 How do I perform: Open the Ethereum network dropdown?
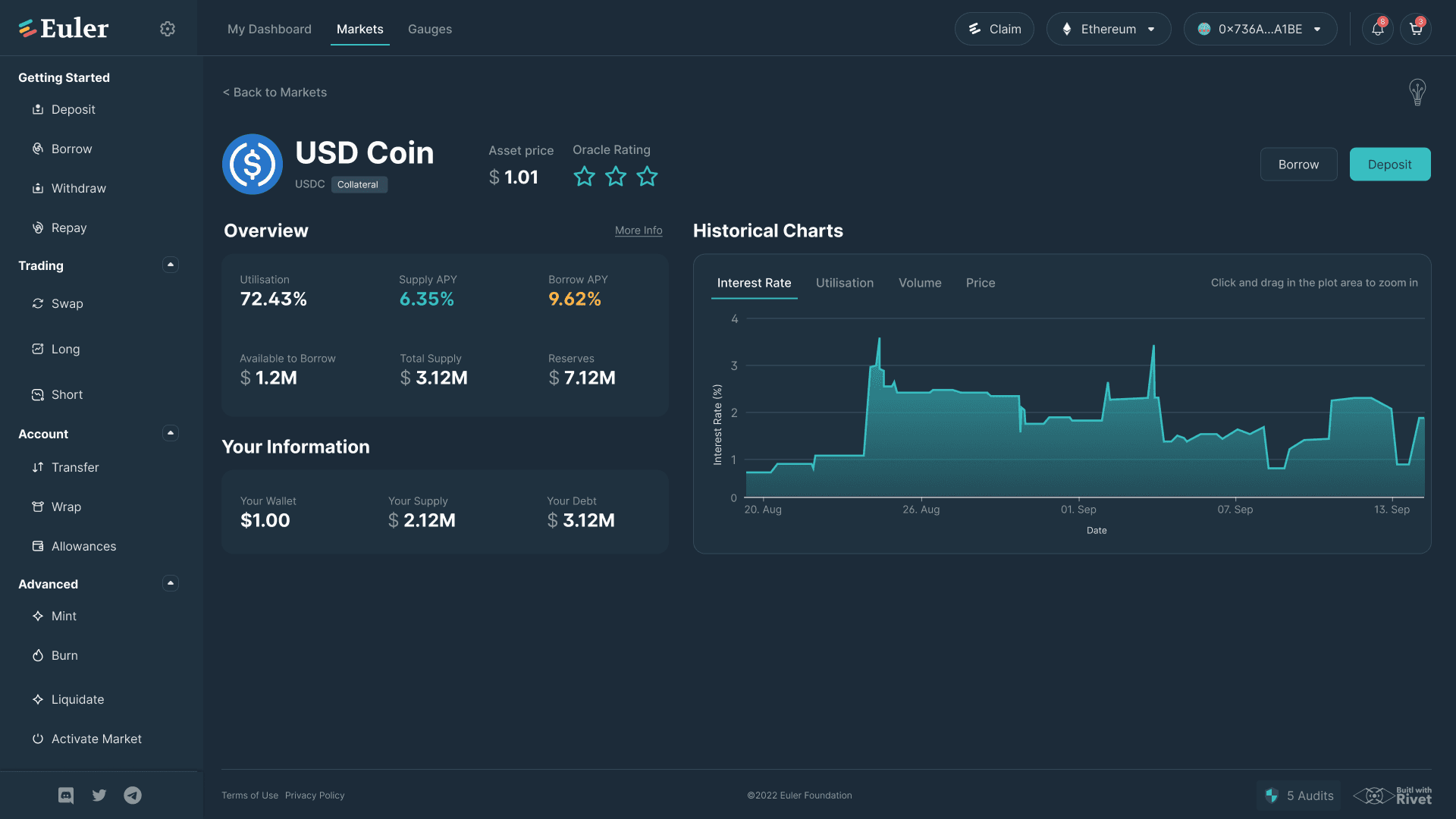coord(1108,29)
